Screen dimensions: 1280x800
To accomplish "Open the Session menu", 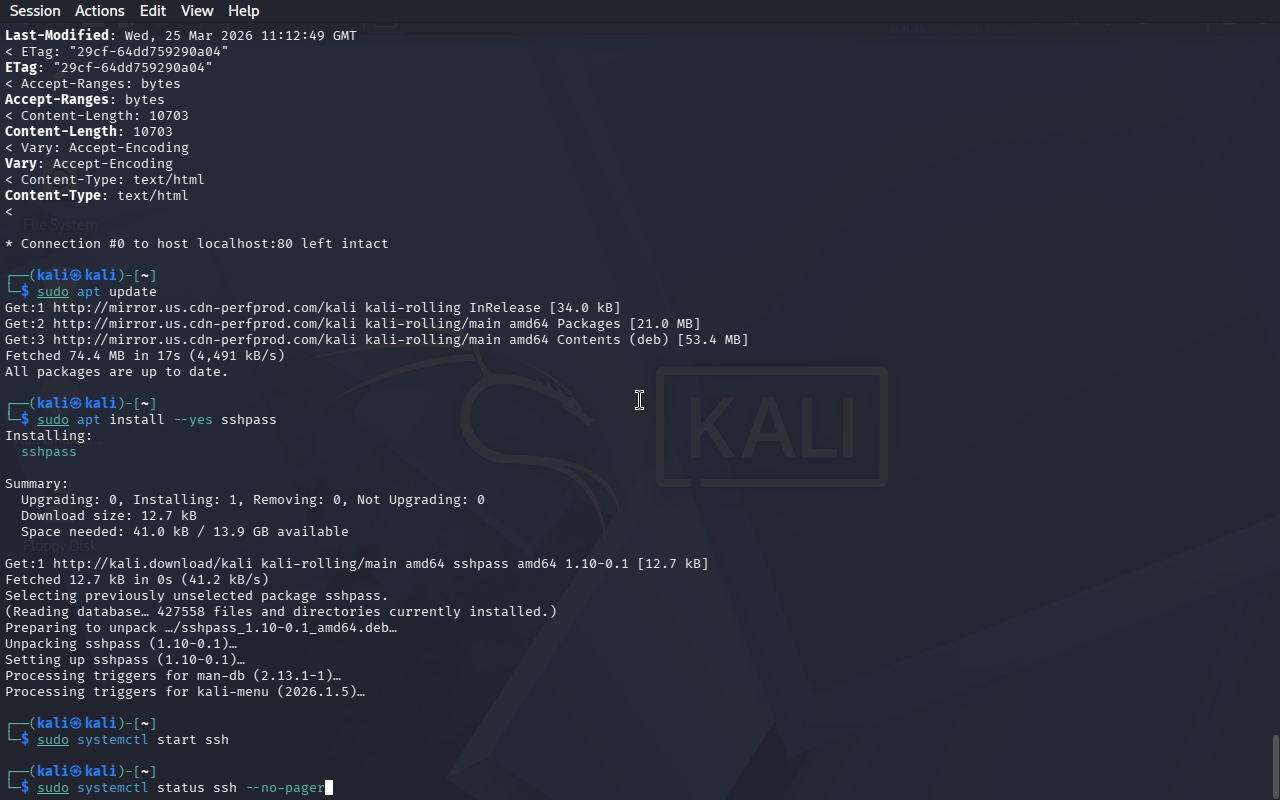I will click(x=35, y=11).
